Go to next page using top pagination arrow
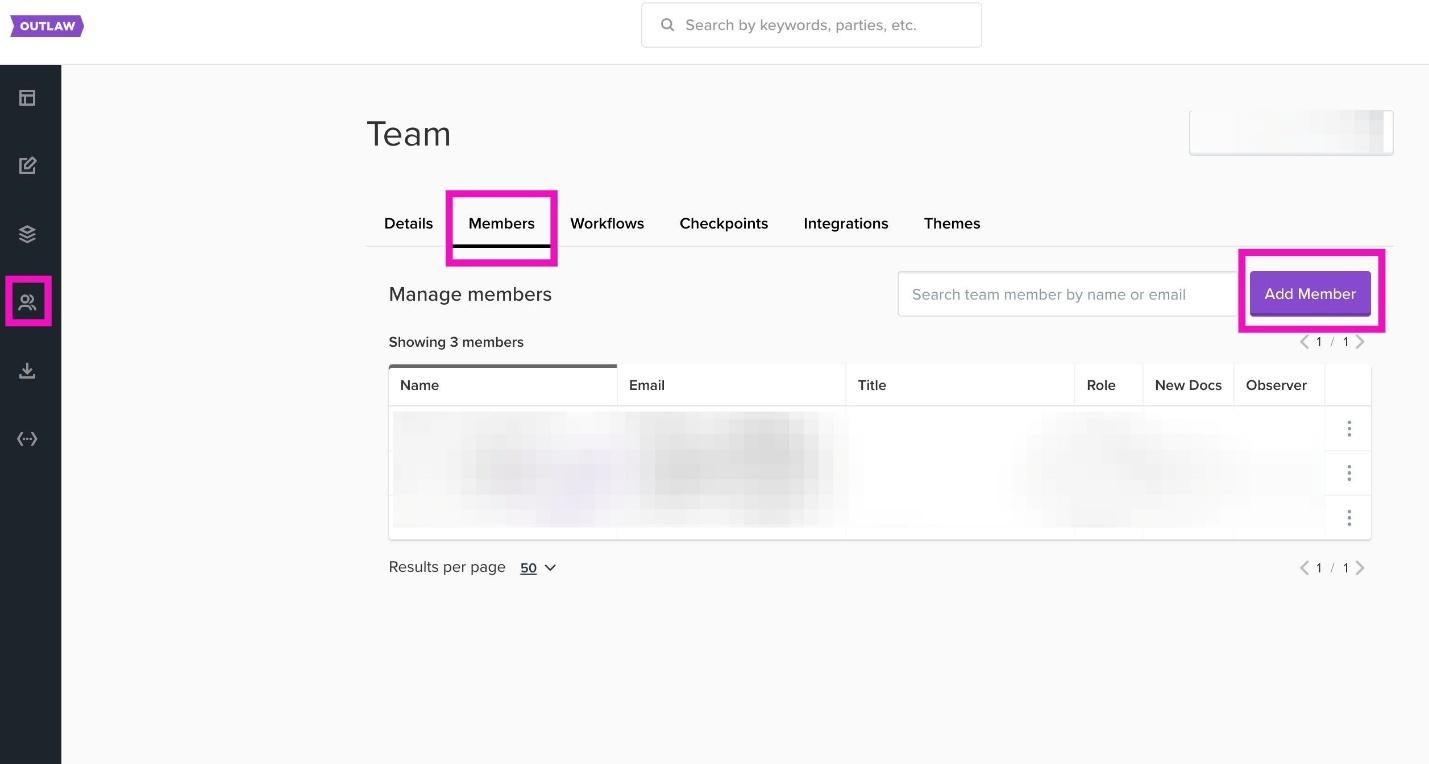Viewport: 1429px width, 764px height. click(1359, 342)
